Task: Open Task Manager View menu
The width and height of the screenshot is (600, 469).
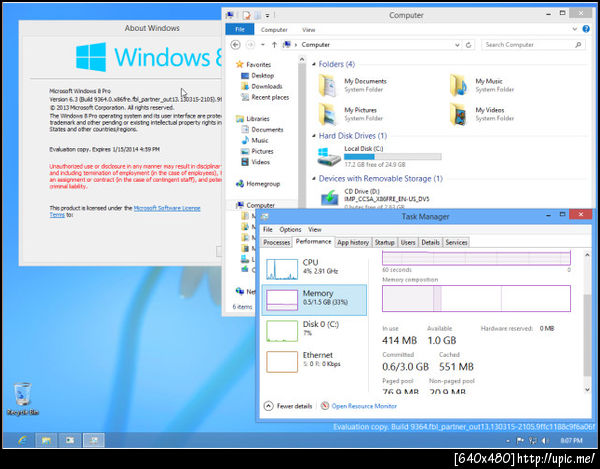Action: (315, 230)
